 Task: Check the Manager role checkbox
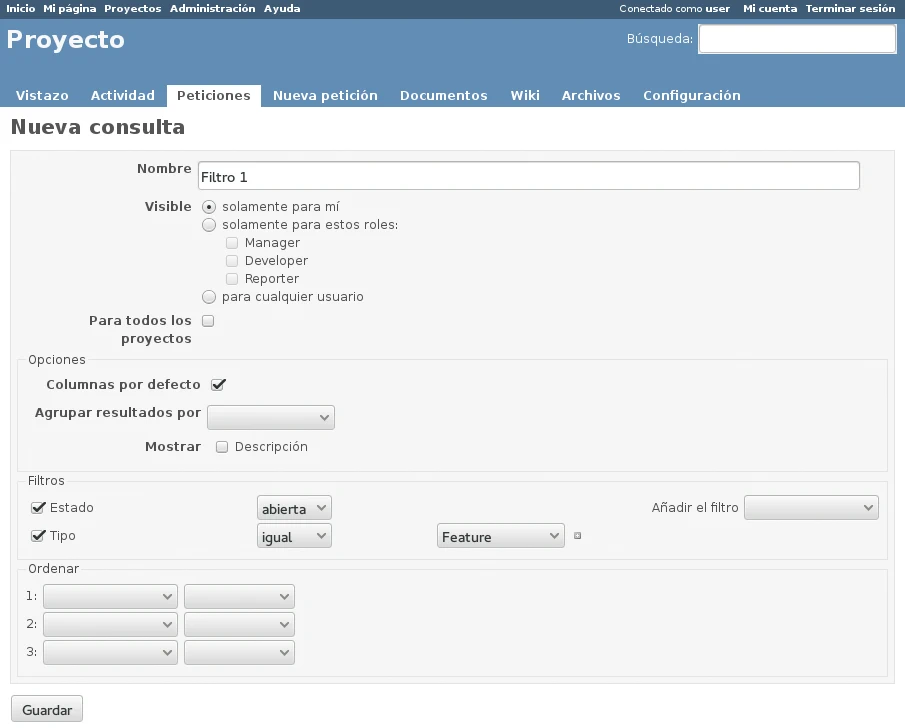(x=232, y=243)
